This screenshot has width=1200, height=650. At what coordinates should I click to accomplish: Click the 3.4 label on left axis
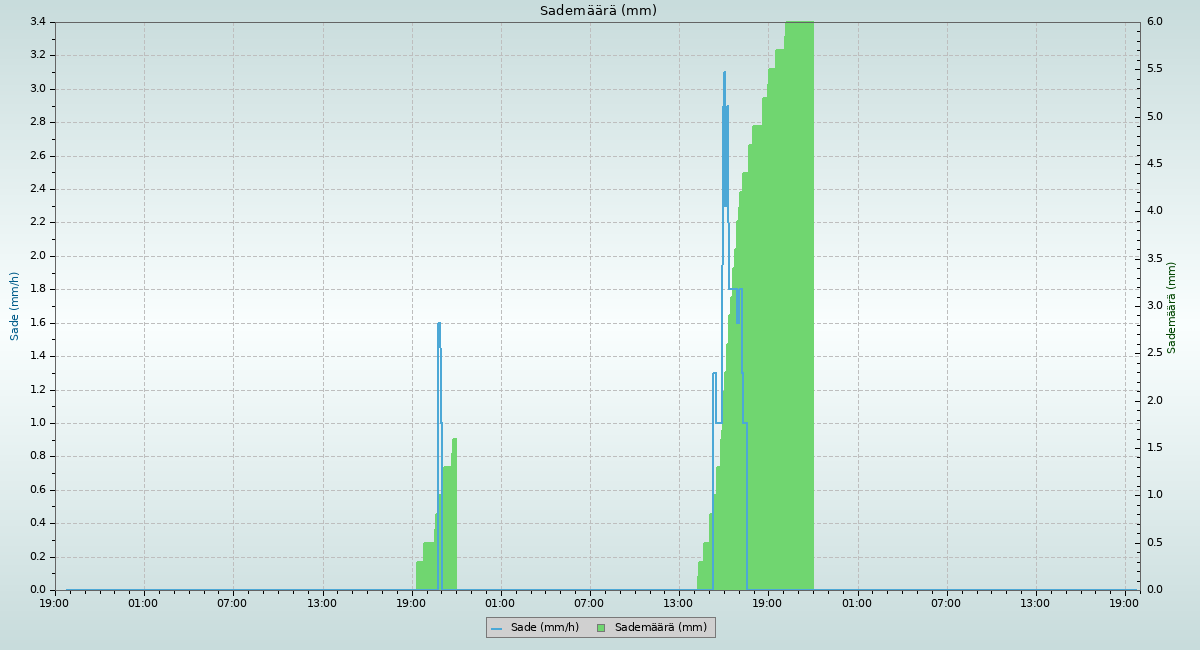pyautogui.click(x=38, y=22)
